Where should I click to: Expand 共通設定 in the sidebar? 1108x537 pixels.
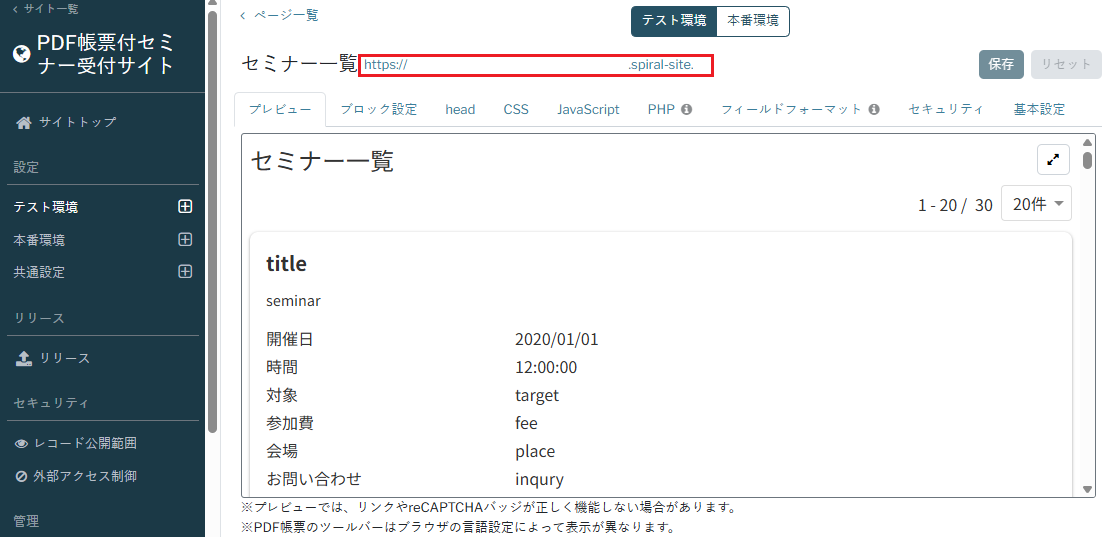(x=185, y=272)
